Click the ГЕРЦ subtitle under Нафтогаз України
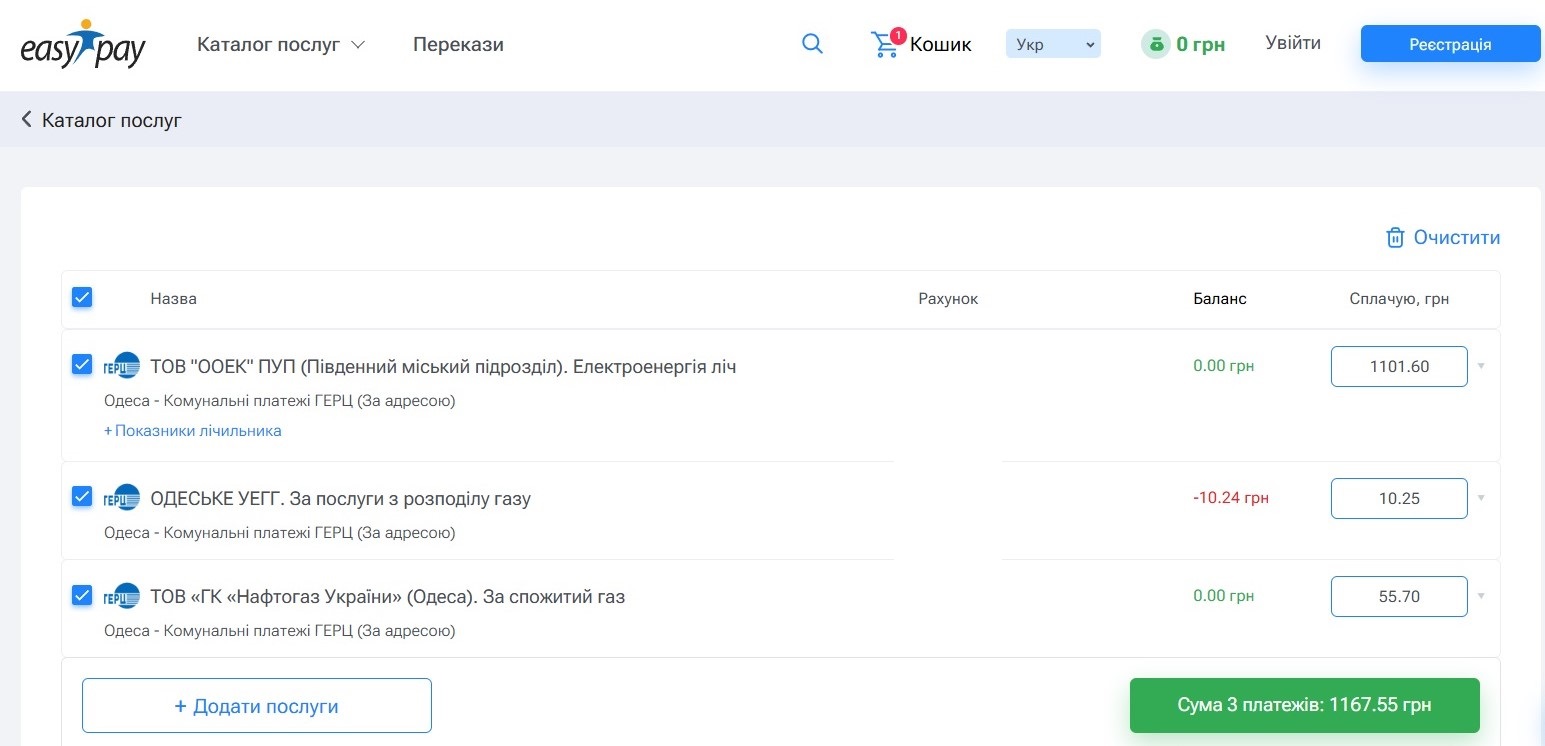The width and height of the screenshot is (1545, 746). click(280, 631)
